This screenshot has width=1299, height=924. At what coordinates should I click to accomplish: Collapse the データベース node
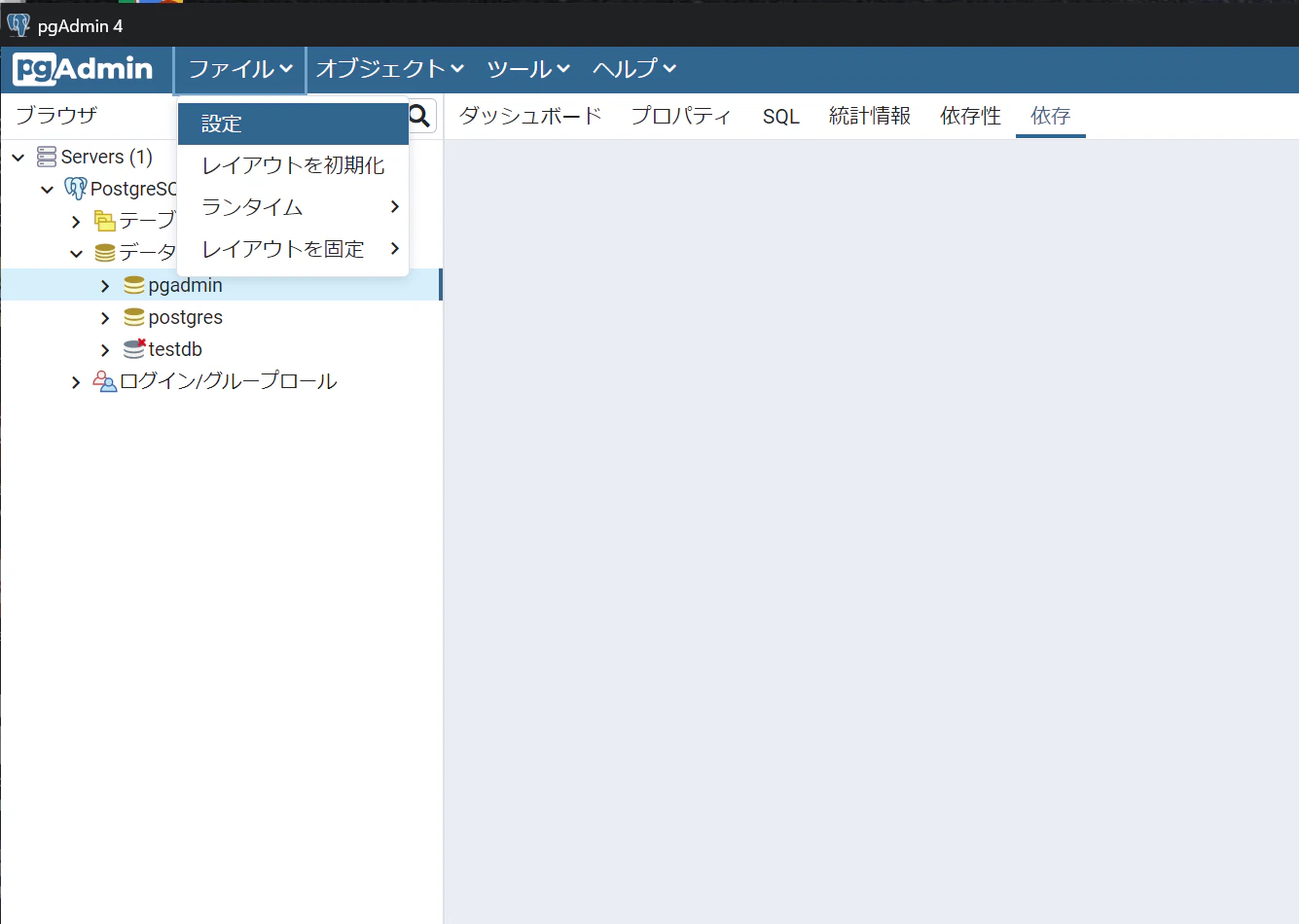[x=77, y=253]
